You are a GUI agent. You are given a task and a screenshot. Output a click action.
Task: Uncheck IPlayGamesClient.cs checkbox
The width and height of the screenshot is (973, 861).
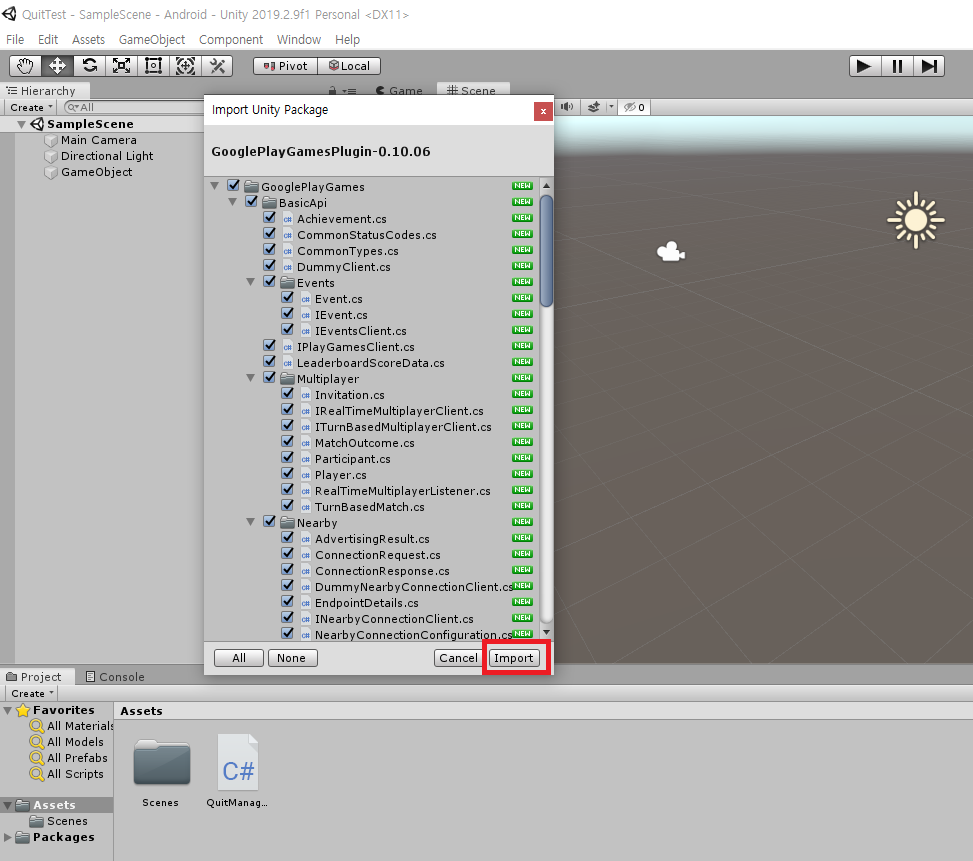pos(269,346)
